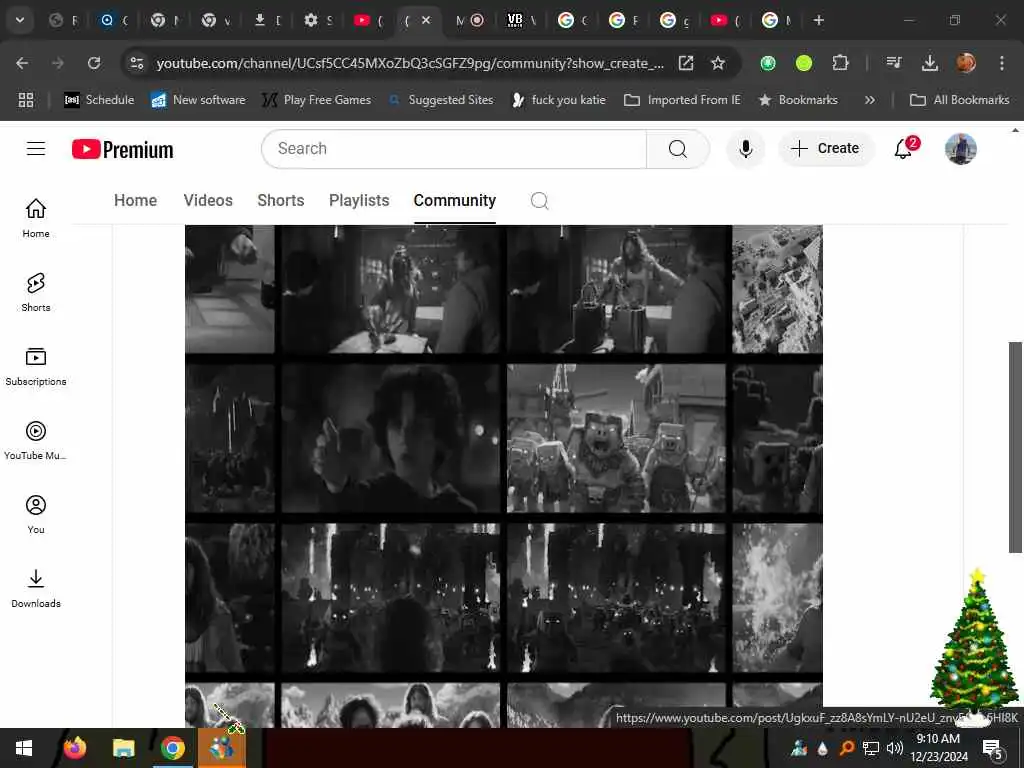Open a new browser tab
The image size is (1024, 768).
818,20
